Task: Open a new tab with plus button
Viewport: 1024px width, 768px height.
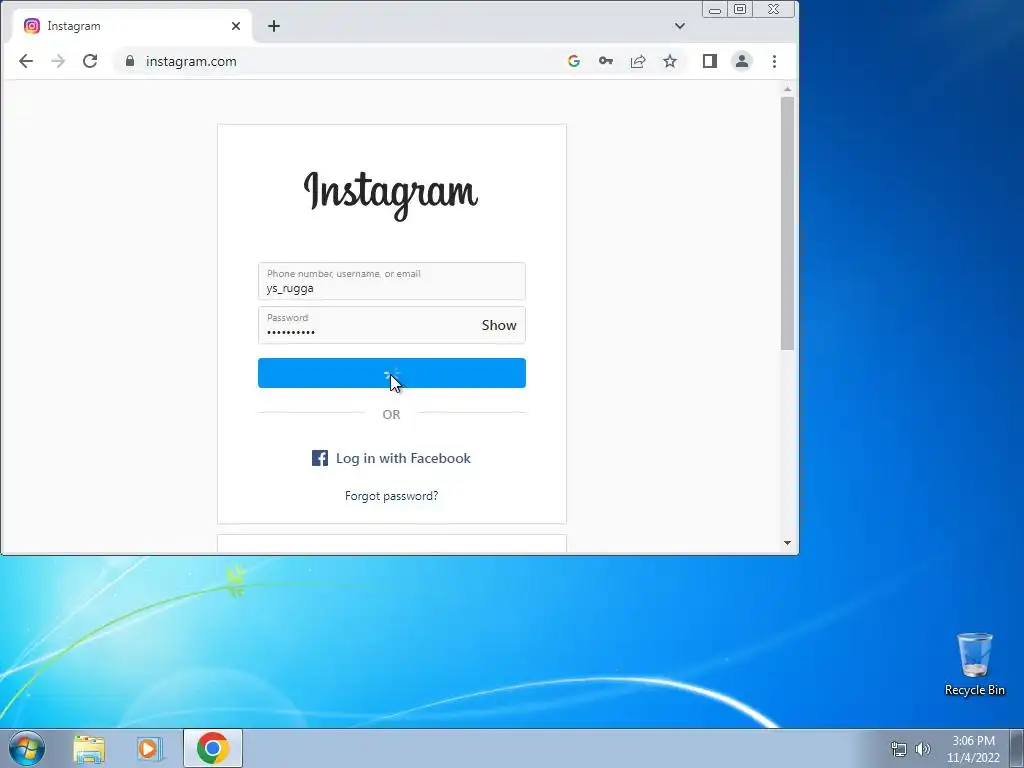Action: (274, 26)
